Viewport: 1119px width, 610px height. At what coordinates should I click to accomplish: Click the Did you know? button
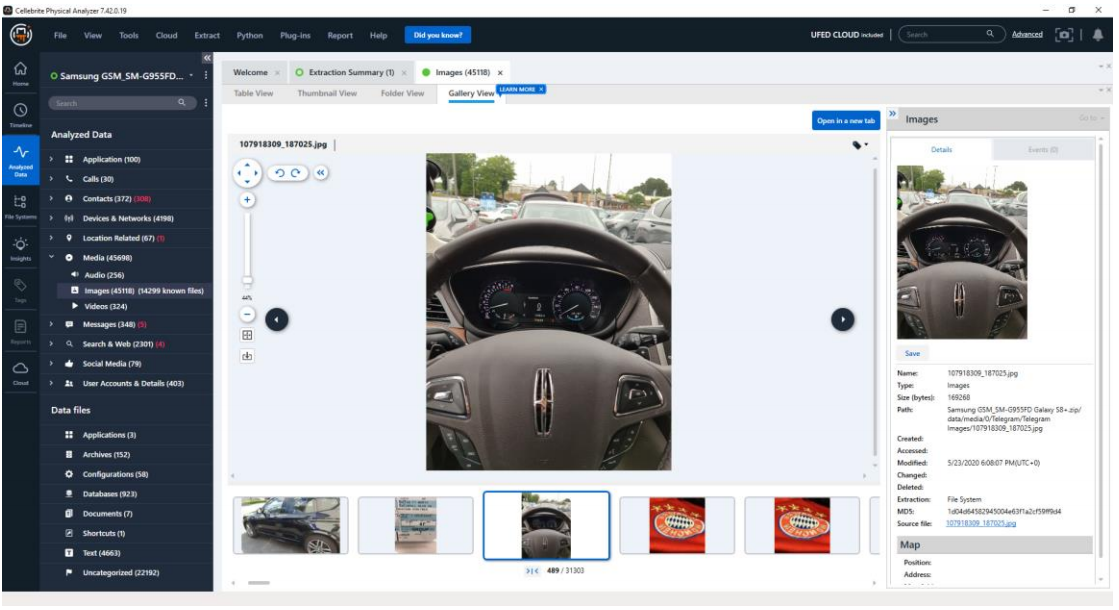(438, 35)
